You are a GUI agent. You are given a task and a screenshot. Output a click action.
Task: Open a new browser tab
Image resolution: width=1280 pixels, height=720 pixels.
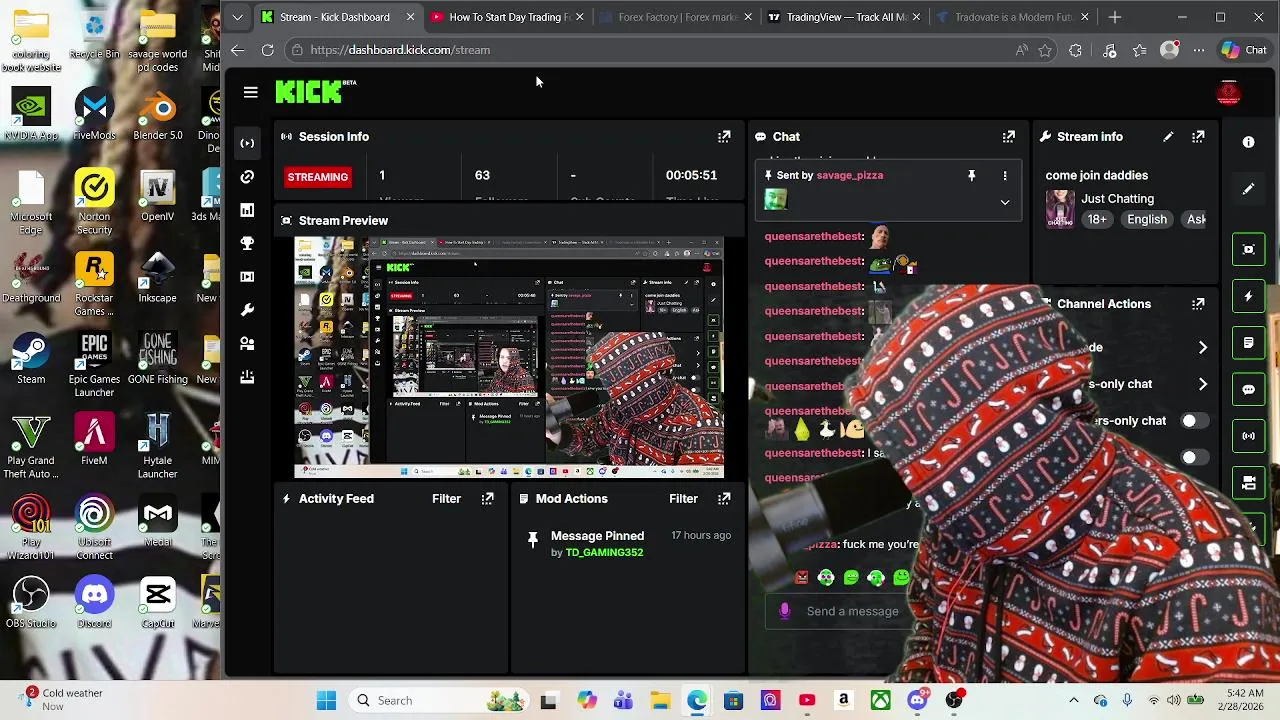coord(1116,17)
